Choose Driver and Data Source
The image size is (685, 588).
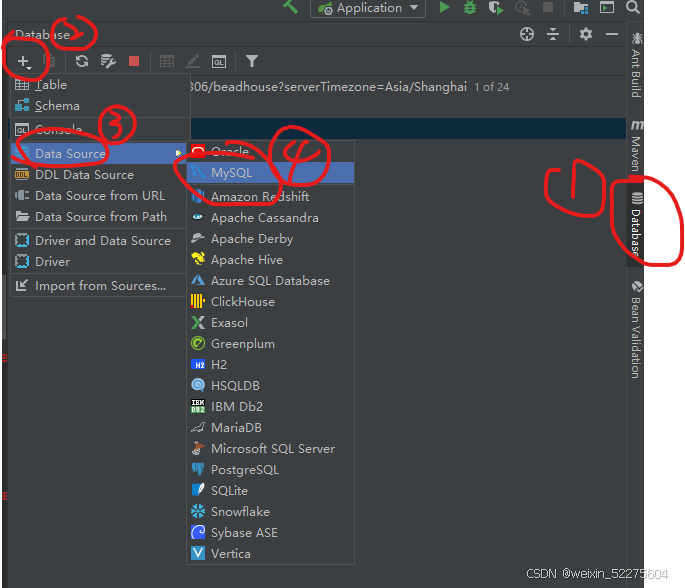[99, 241]
